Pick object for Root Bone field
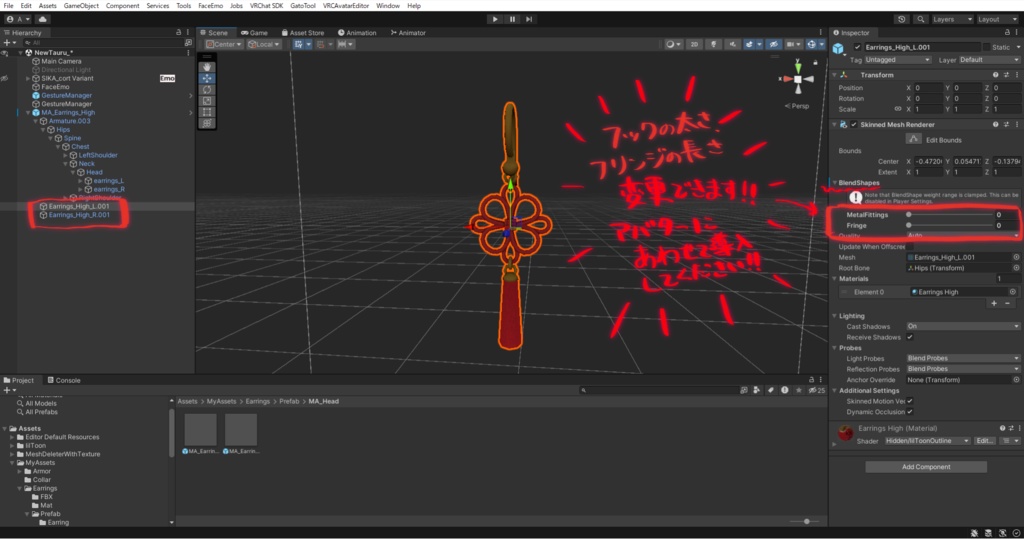This screenshot has width=1024, height=539. click(1016, 268)
